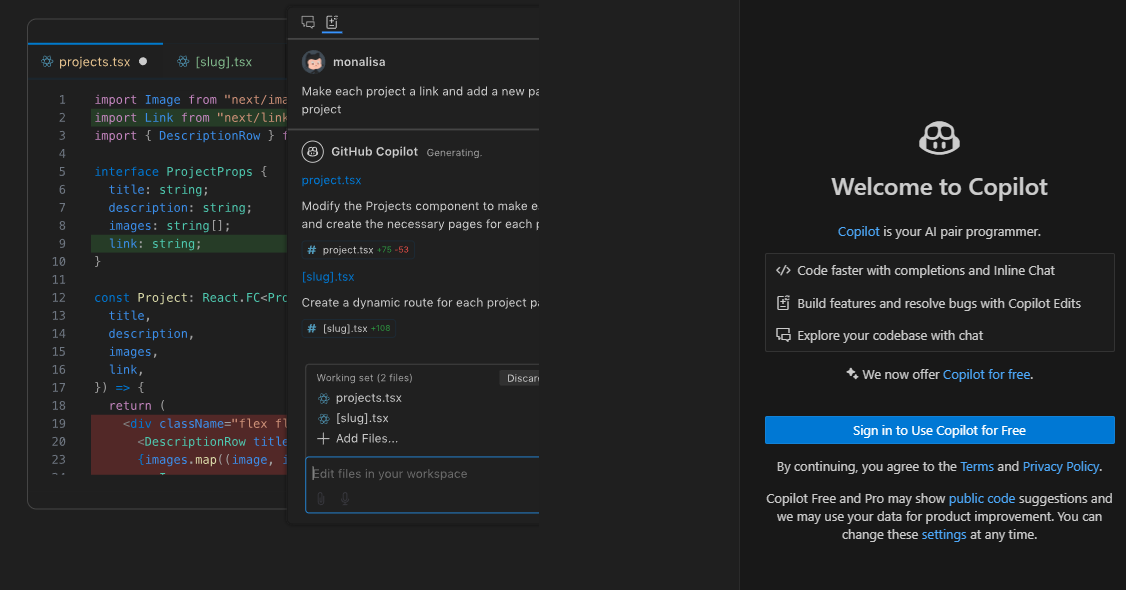
Task: Click the 'public code' link
Action: tap(981, 498)
